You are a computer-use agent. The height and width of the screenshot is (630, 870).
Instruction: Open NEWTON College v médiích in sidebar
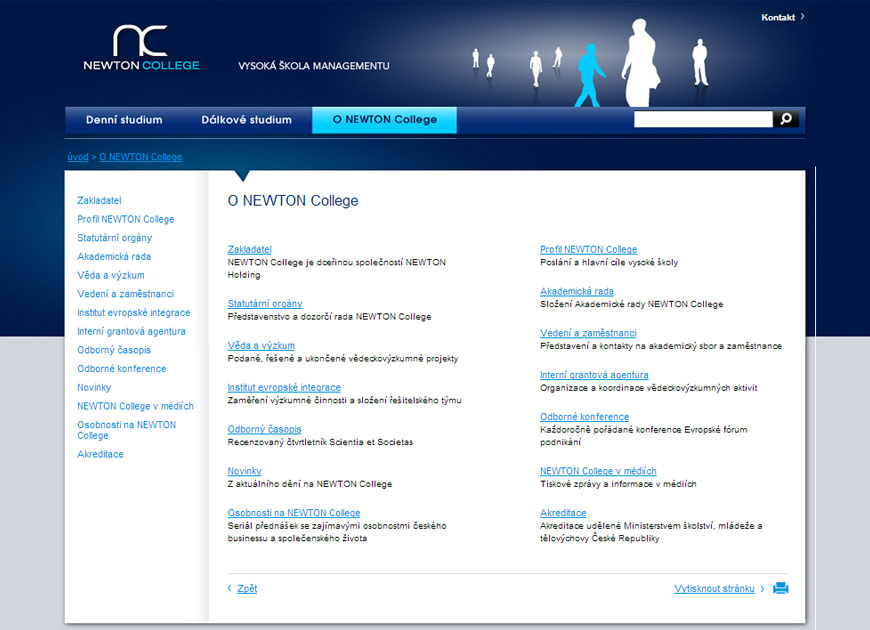135,406
